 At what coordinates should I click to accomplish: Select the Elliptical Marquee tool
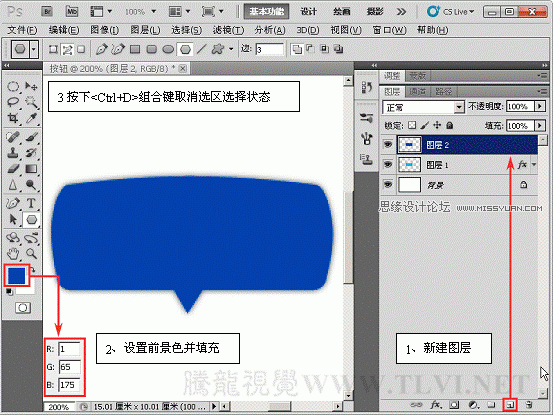click(13, 86)
